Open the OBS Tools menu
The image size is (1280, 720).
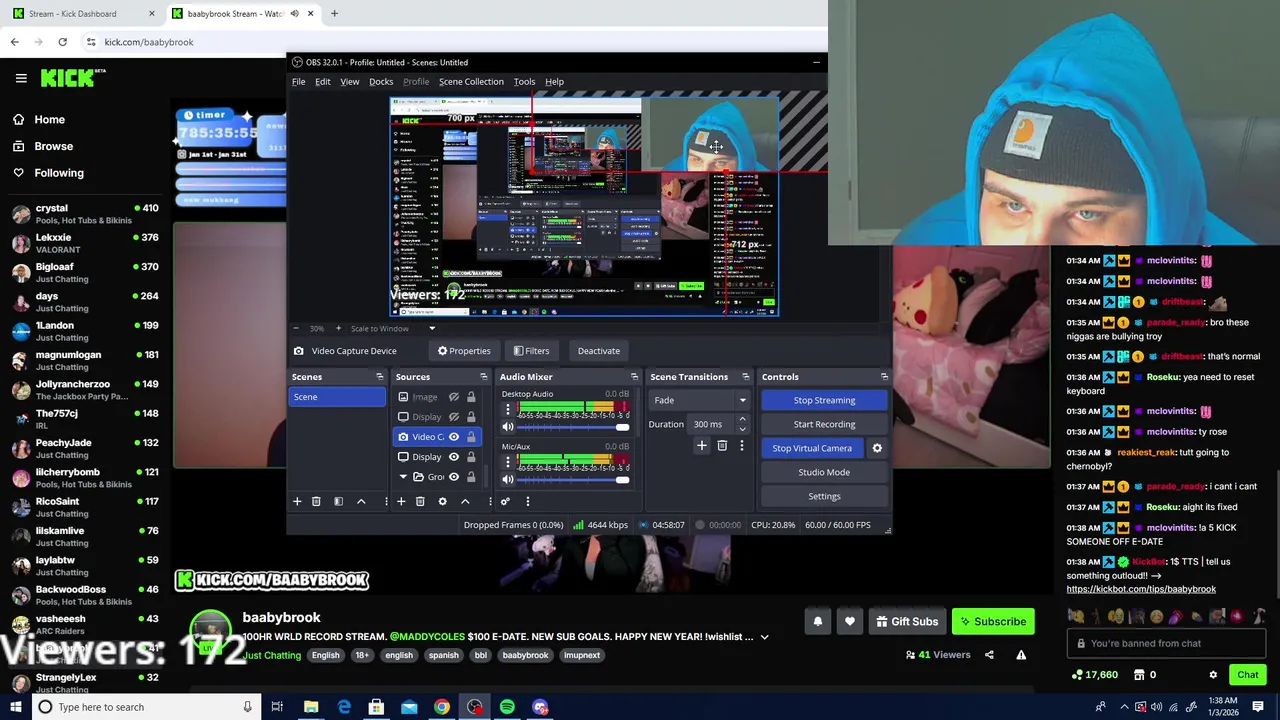(524, 82)
